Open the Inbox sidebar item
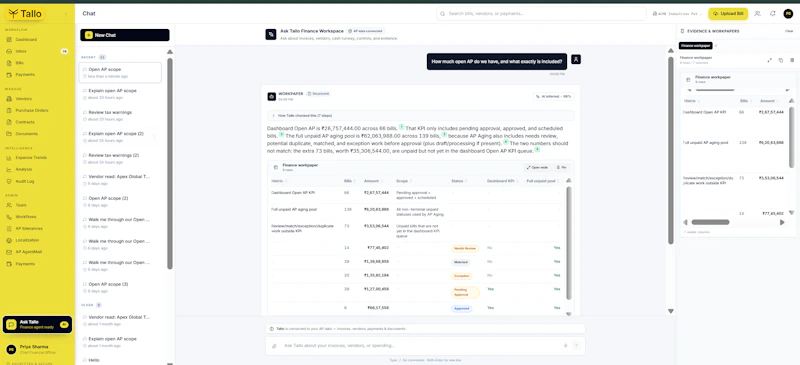 (36, 51)
